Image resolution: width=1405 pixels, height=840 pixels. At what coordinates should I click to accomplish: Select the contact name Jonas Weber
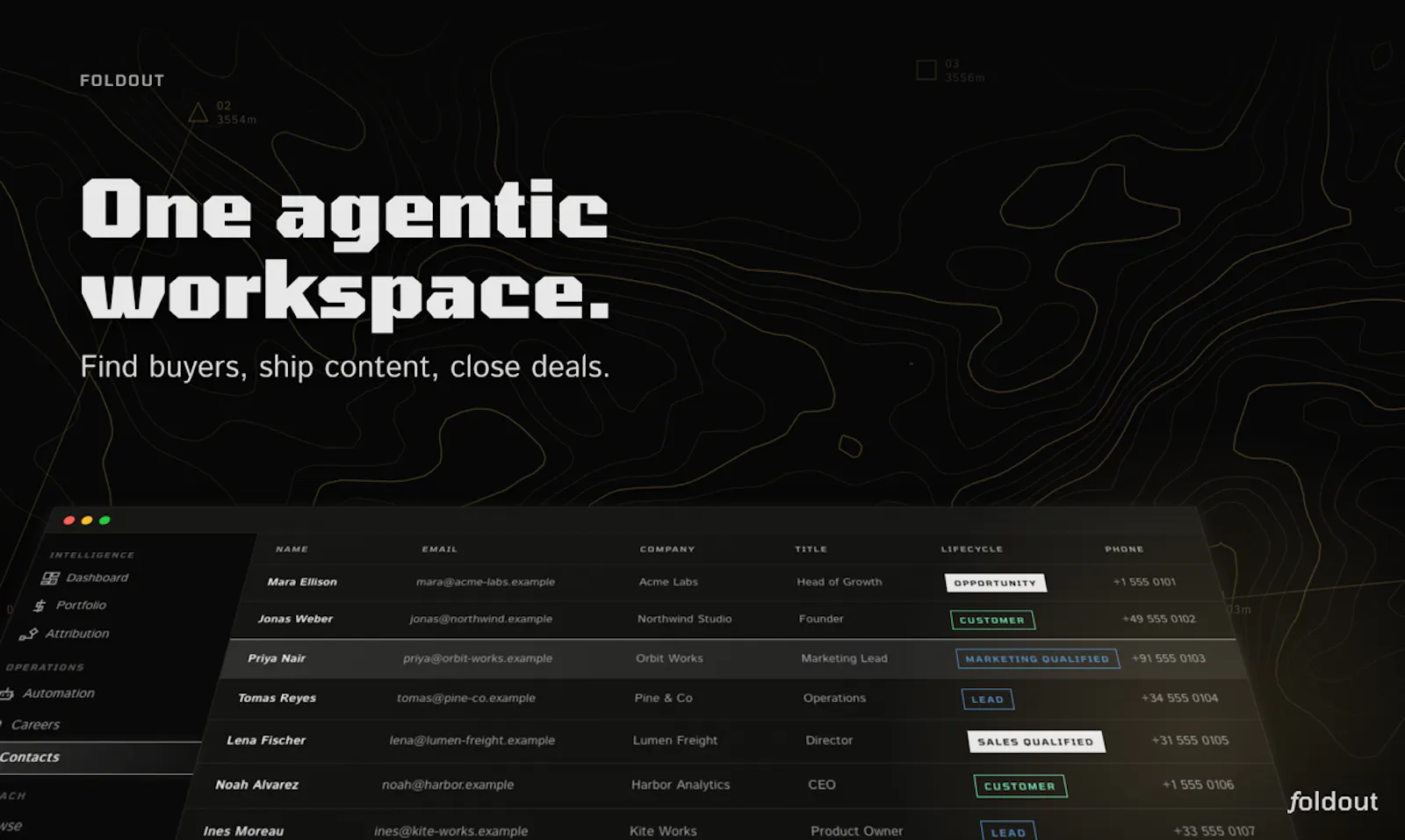point(295,619)
